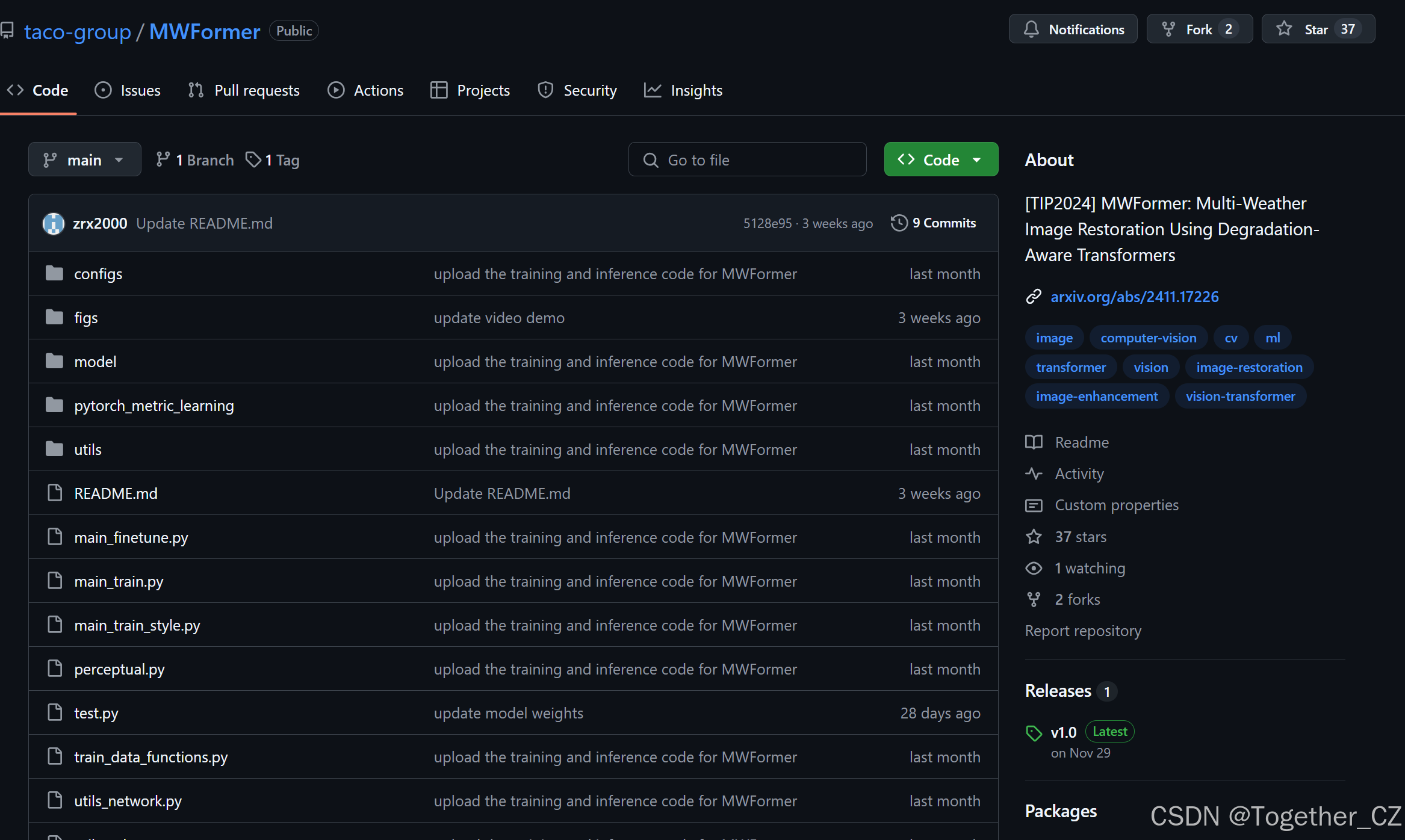The width and height of the screenshot is (1405, 840).
Task: Click the Activity pulse icon
Action: [1034, 474]
